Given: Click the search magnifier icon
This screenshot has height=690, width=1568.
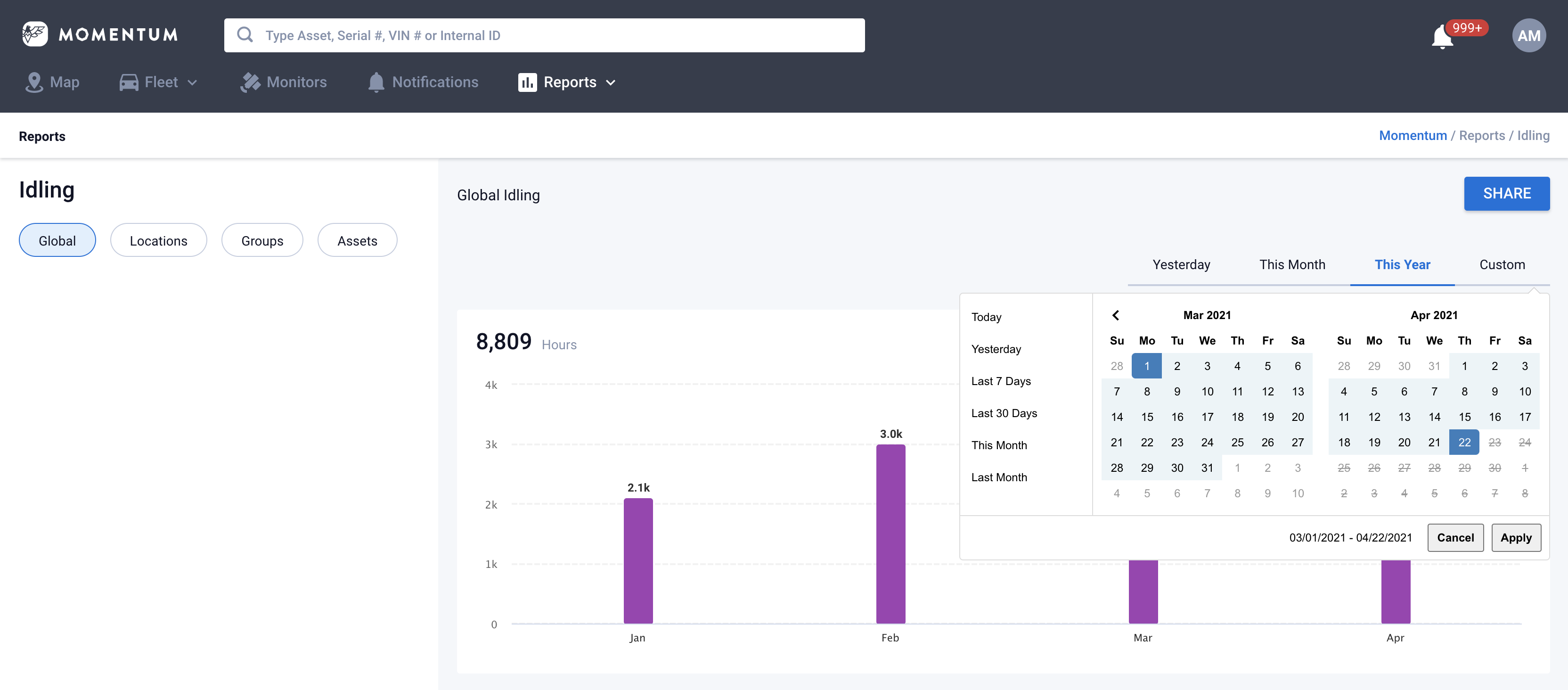Looking at the screenshot, I should (x=245, y=35).
